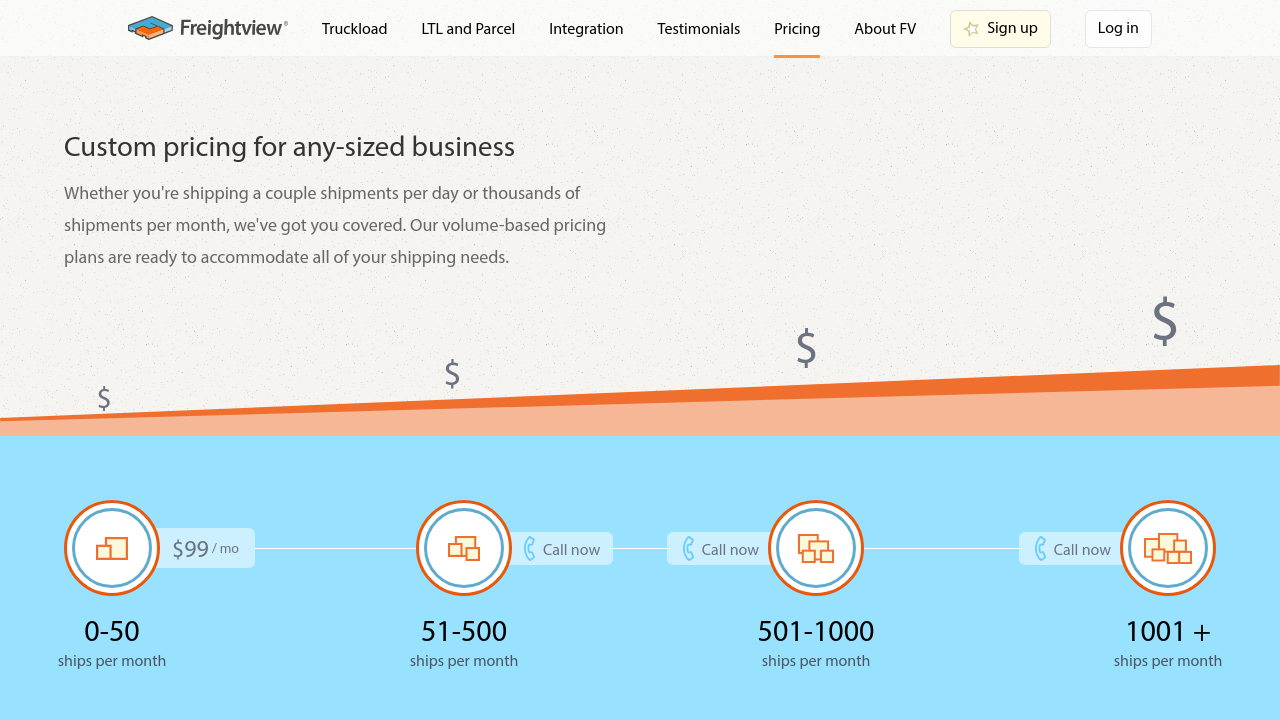Click the star icon in Sign up
This screenshot has height=720, width=1280.
click(x=971, y=29)
